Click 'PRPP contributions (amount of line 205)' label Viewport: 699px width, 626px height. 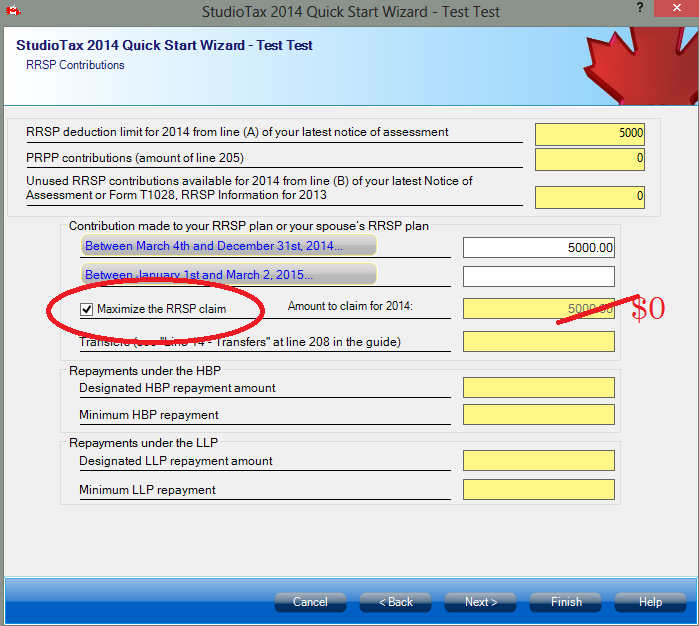(x=135, y=158)
